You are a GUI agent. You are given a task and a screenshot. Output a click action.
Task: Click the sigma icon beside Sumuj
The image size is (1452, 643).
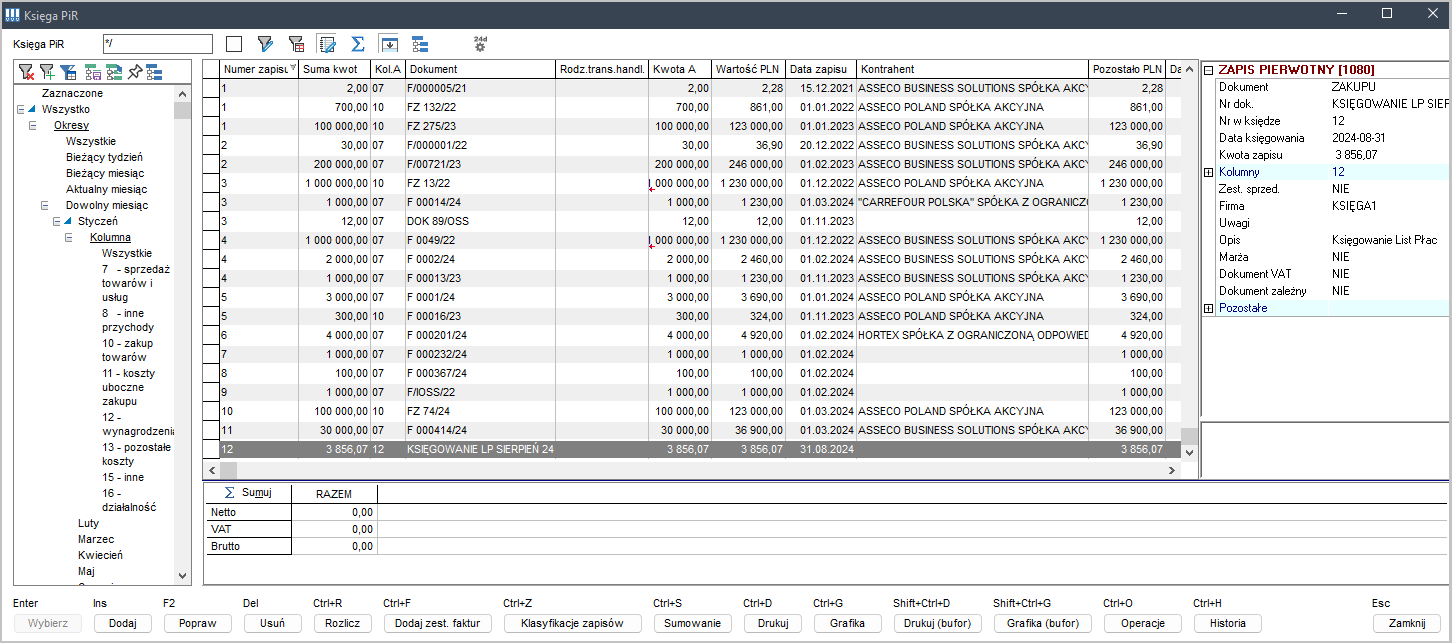pos(229,492)
